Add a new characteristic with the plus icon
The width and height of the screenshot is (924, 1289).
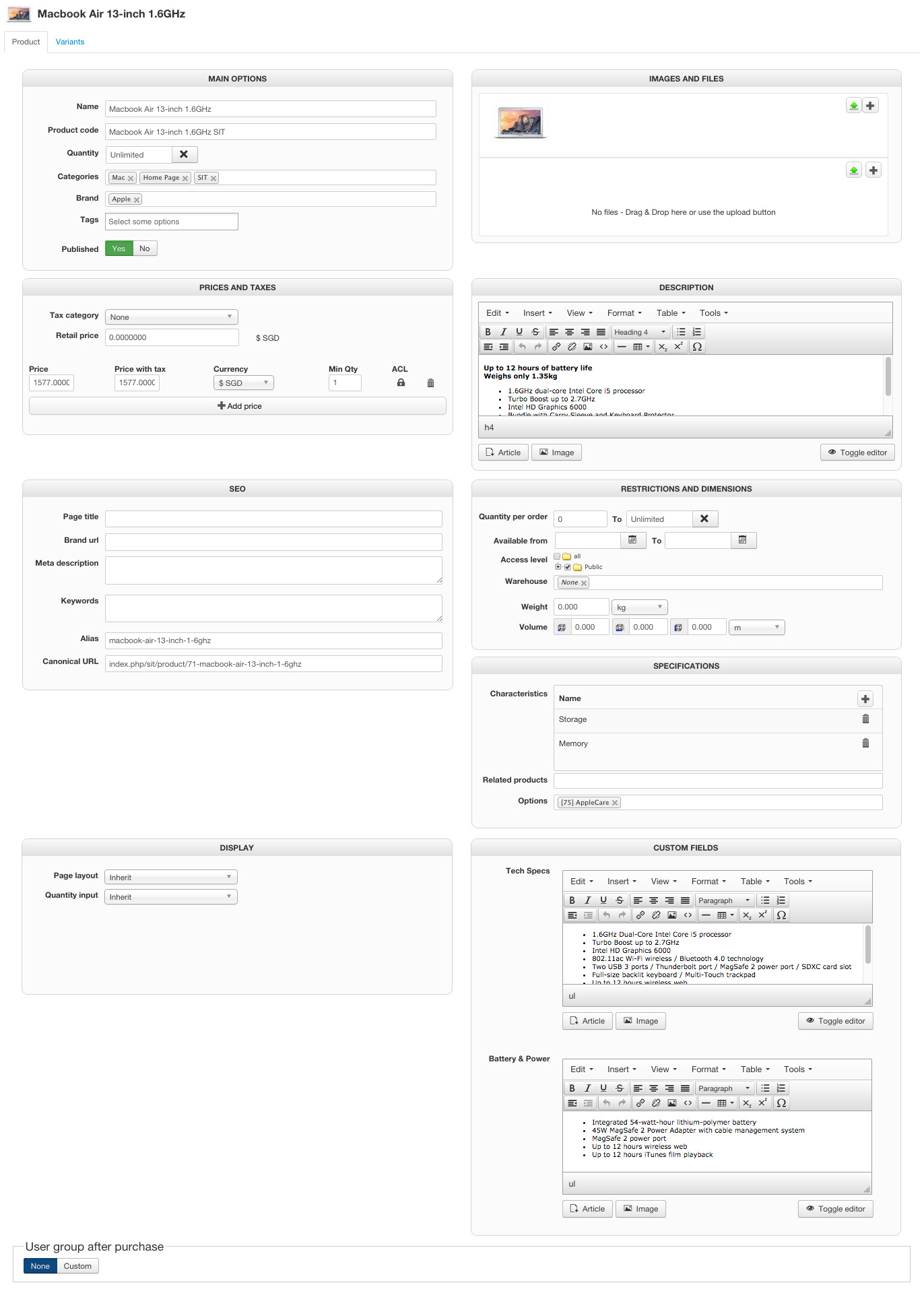[865, 699]
